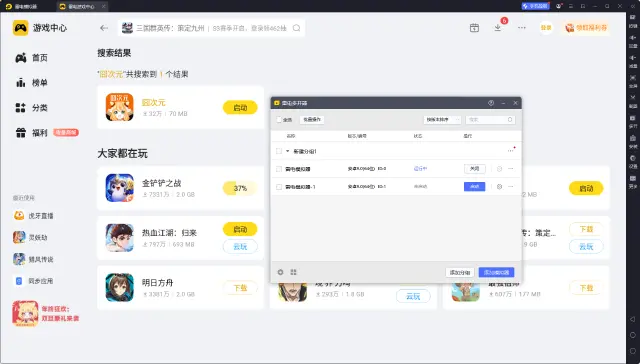Click the promo banner at sidebar bottom
The image size is (640, 364).
point(46,313)
